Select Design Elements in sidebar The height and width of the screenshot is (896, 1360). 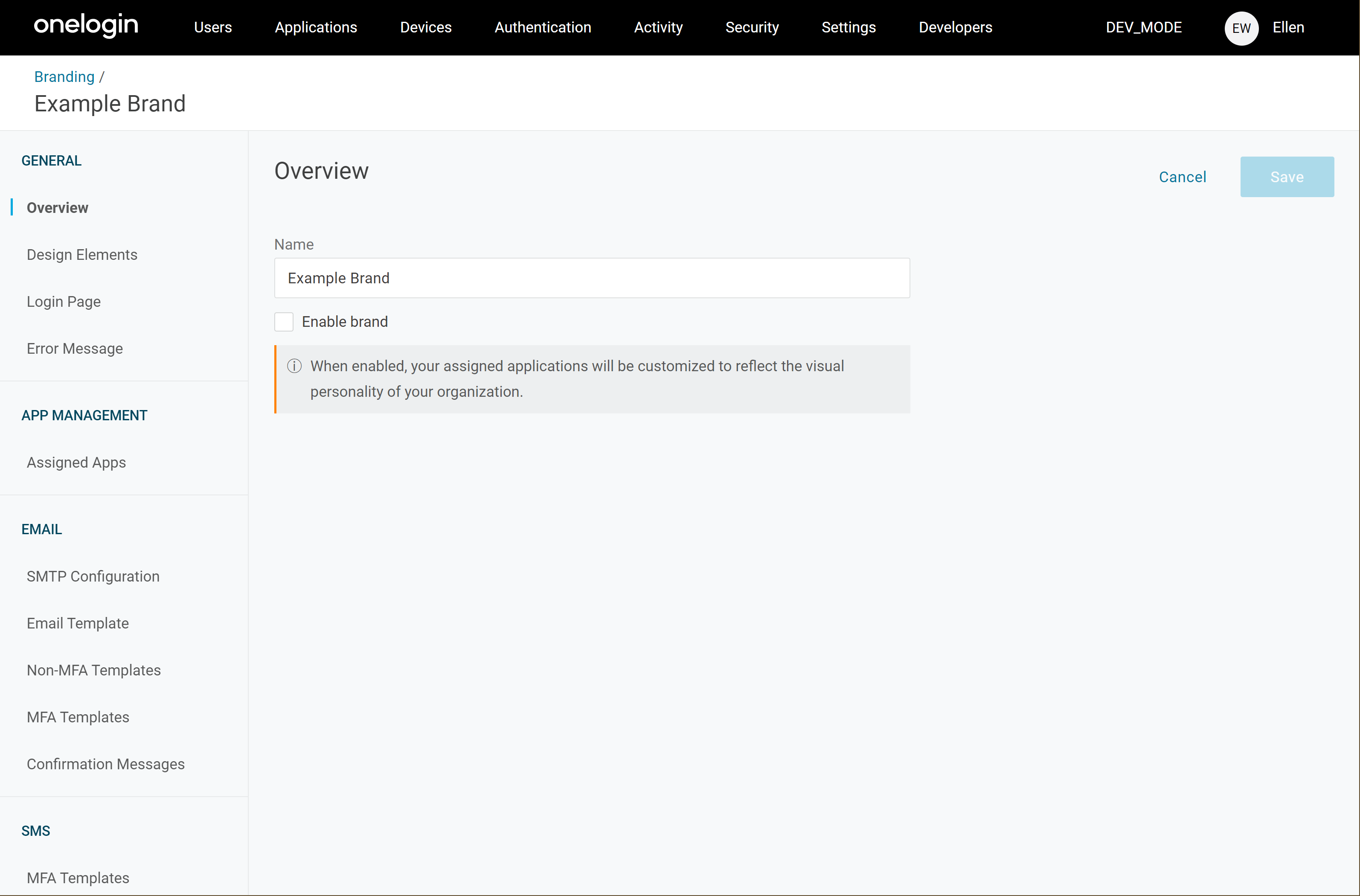[82, 255]
